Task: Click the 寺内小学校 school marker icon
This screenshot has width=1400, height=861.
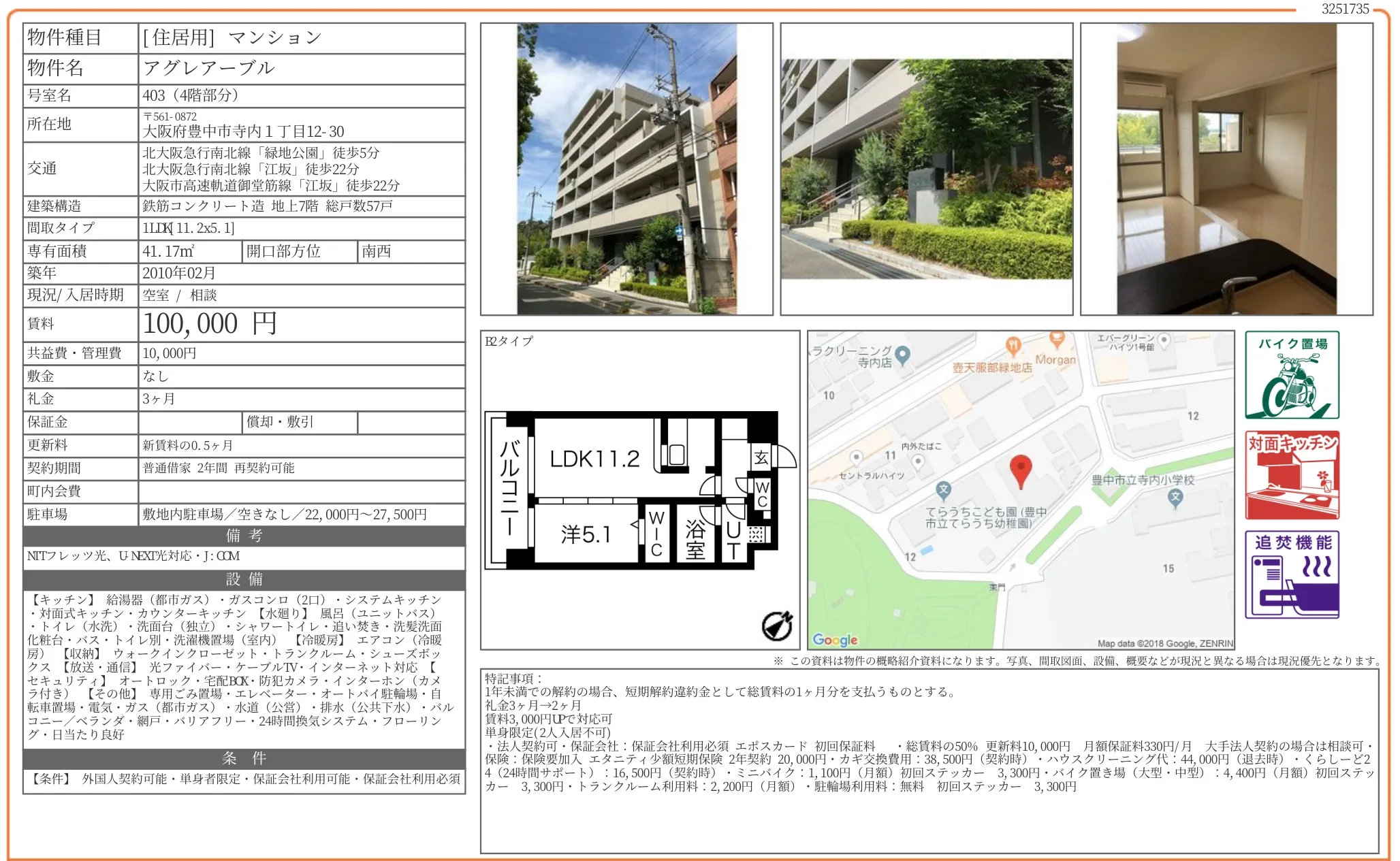Action: click(1175, 498)
